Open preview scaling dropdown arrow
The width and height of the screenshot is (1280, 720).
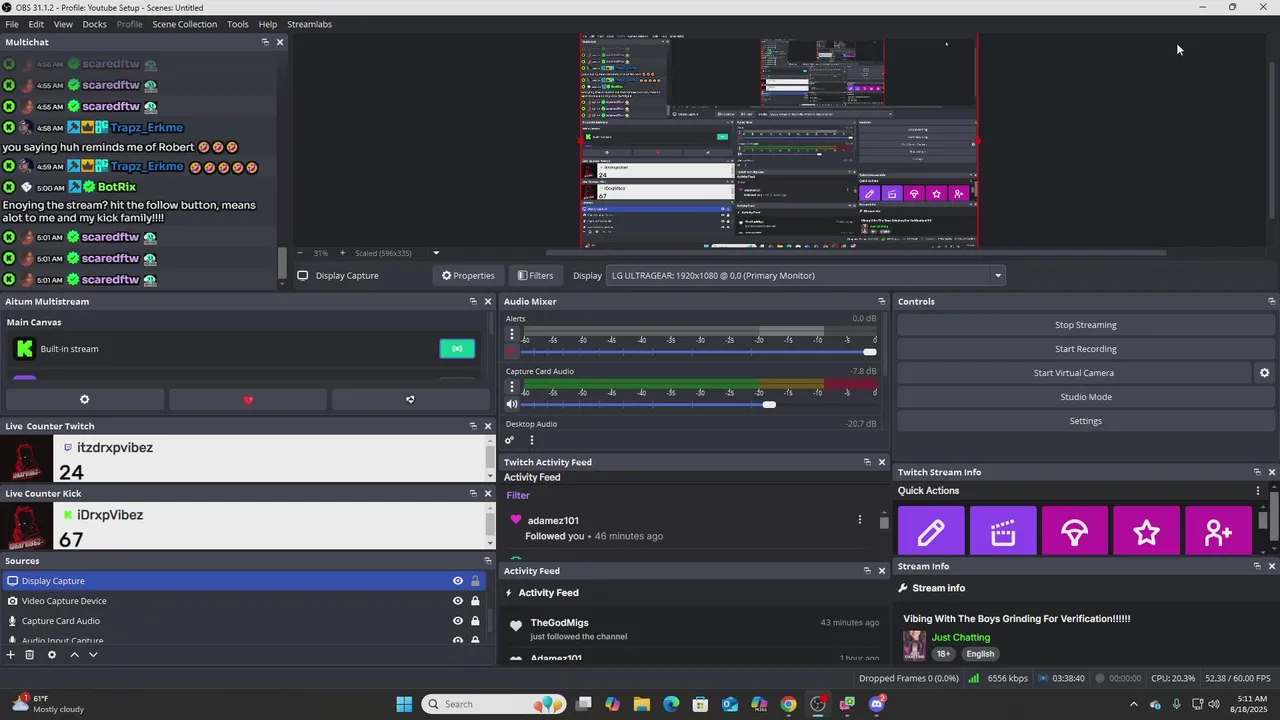pyautogui.click(x=436, y=253)
